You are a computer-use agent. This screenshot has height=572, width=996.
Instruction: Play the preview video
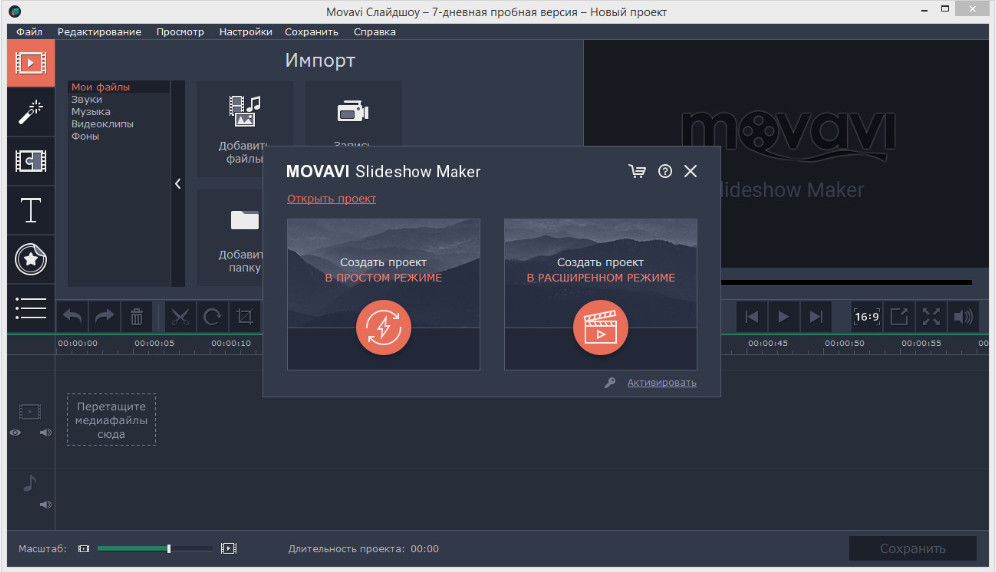pyautogui.click(x=784, y=317)
